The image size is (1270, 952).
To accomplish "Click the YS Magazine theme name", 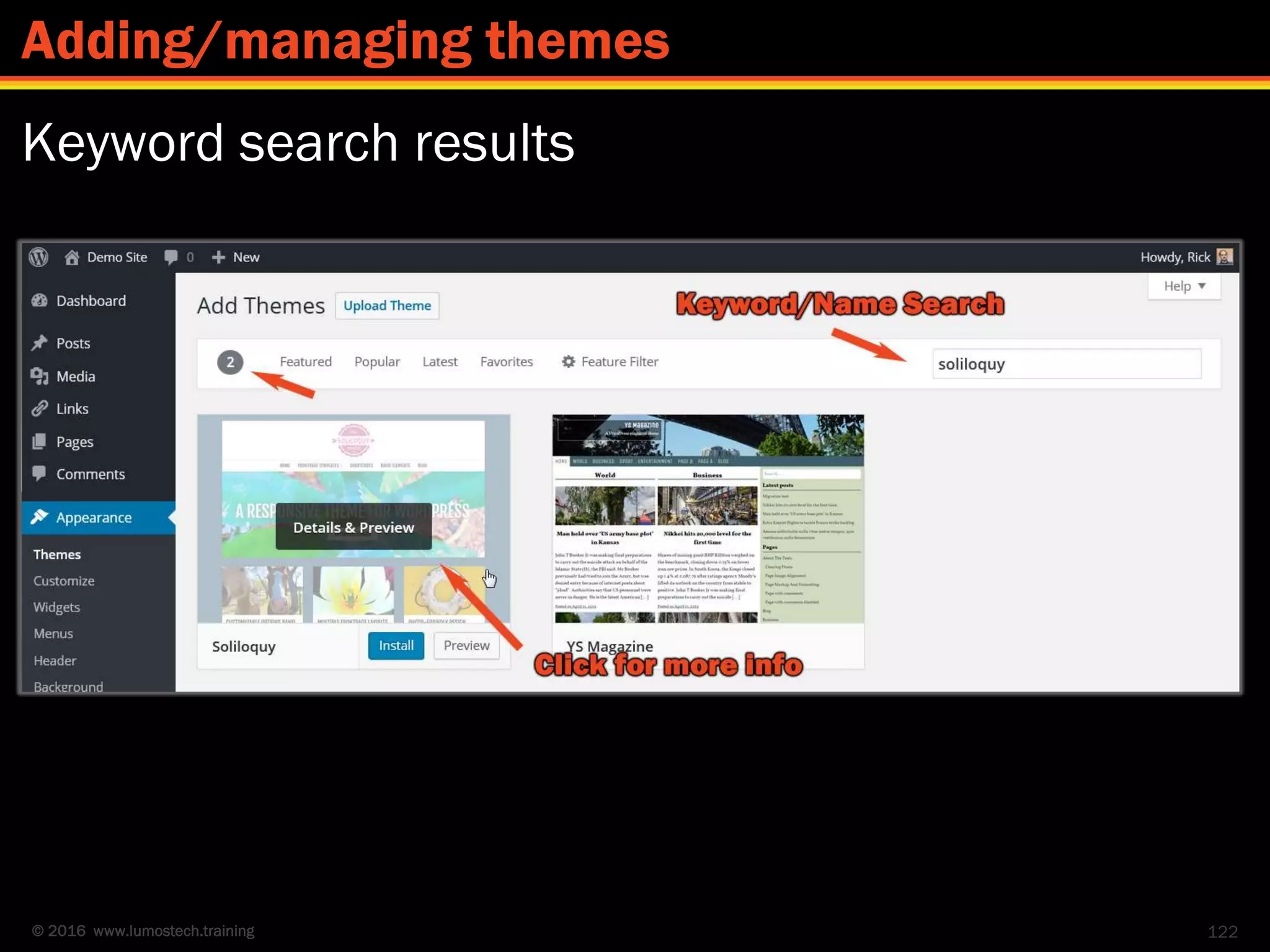I will [610, 646].
